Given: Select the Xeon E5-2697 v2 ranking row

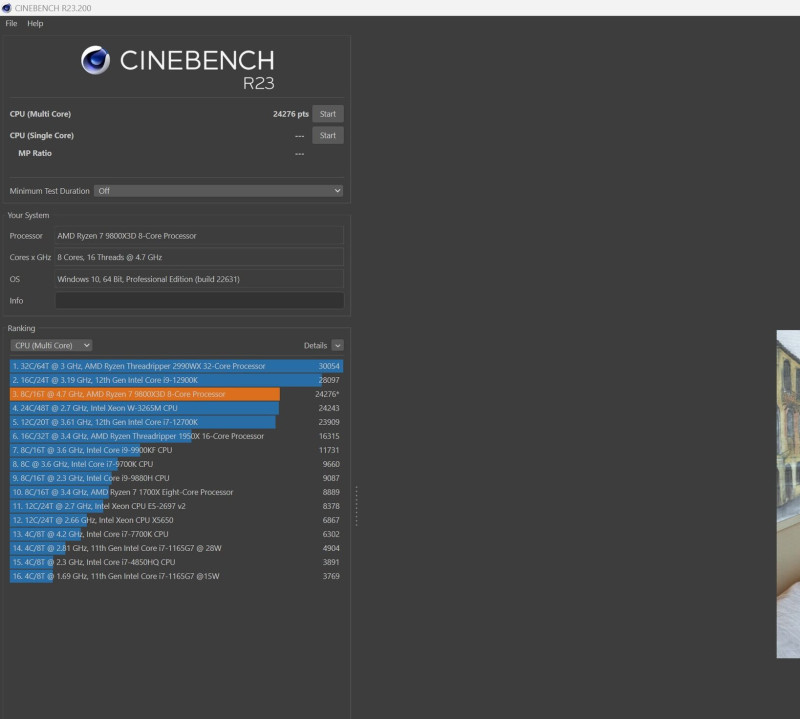Looking at the screenshot, I should tap(177, 506).
